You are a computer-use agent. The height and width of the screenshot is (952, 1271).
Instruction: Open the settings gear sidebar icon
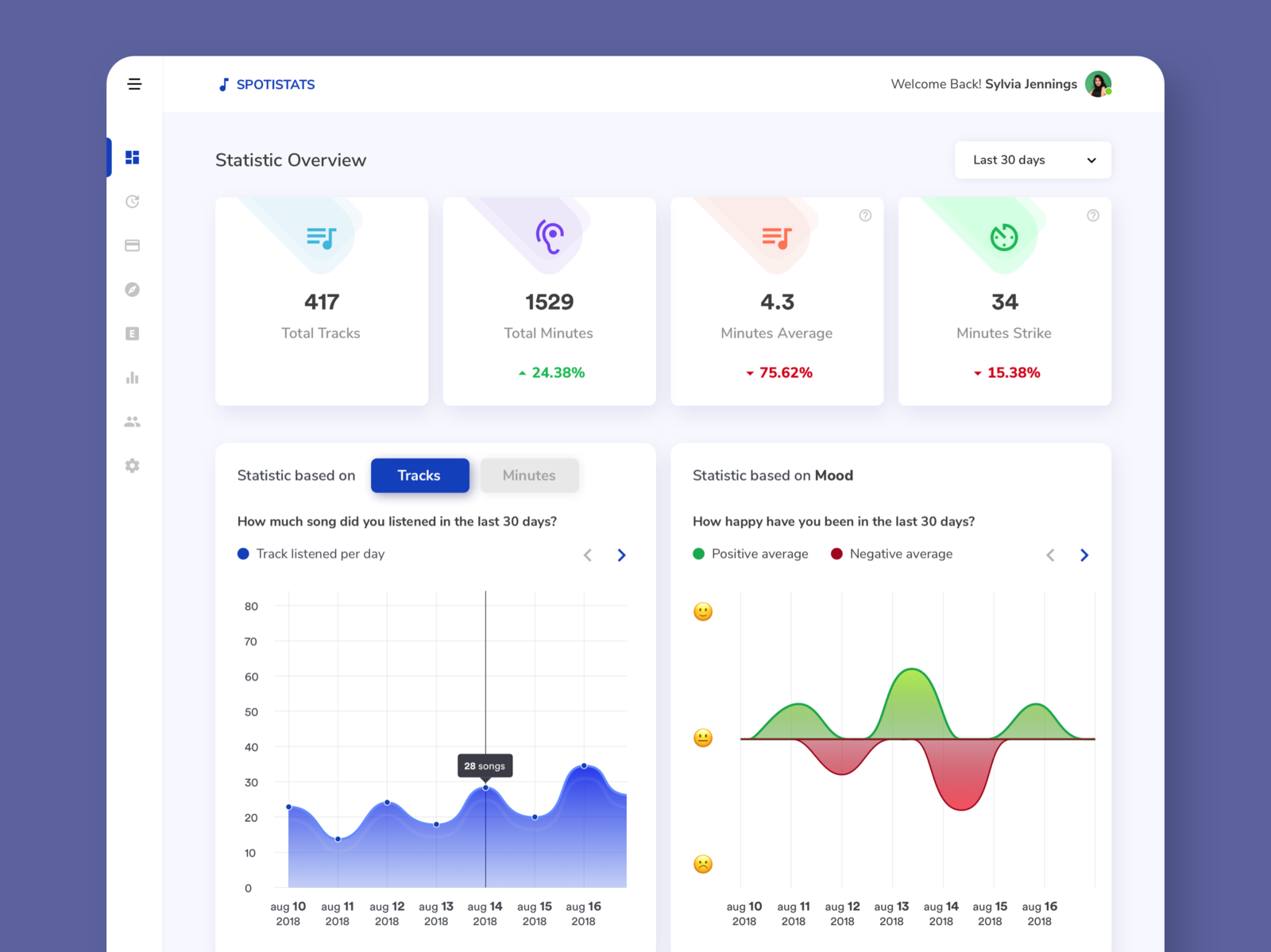(133, 465)
